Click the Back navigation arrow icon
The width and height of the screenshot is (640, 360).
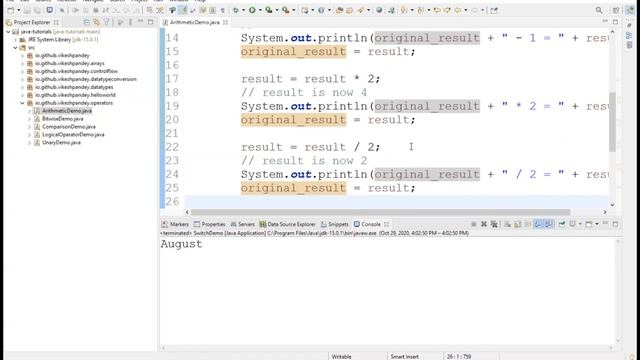(458, 10)
